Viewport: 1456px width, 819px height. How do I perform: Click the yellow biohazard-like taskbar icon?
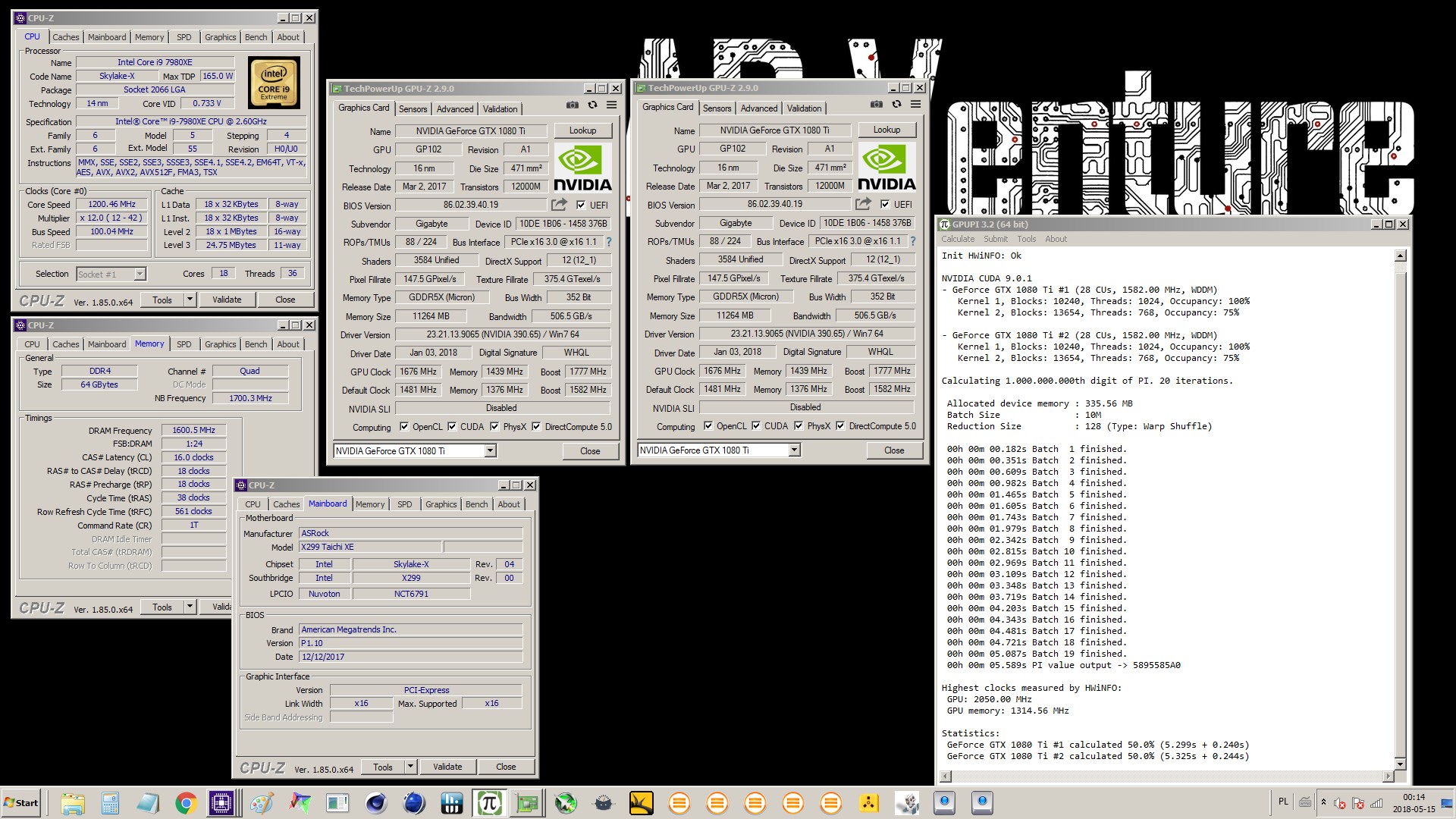pyautogui.click(x=868, y=803)
